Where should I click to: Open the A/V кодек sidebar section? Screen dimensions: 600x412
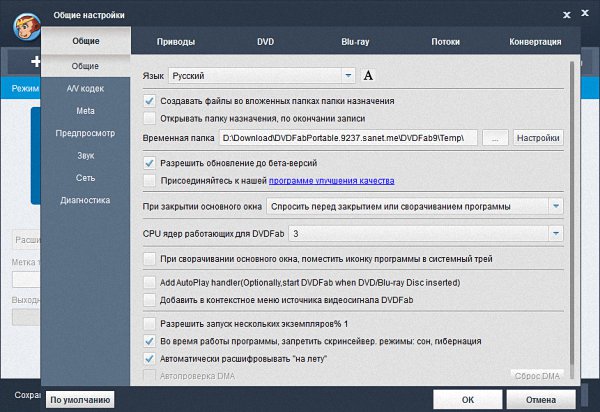85,88
